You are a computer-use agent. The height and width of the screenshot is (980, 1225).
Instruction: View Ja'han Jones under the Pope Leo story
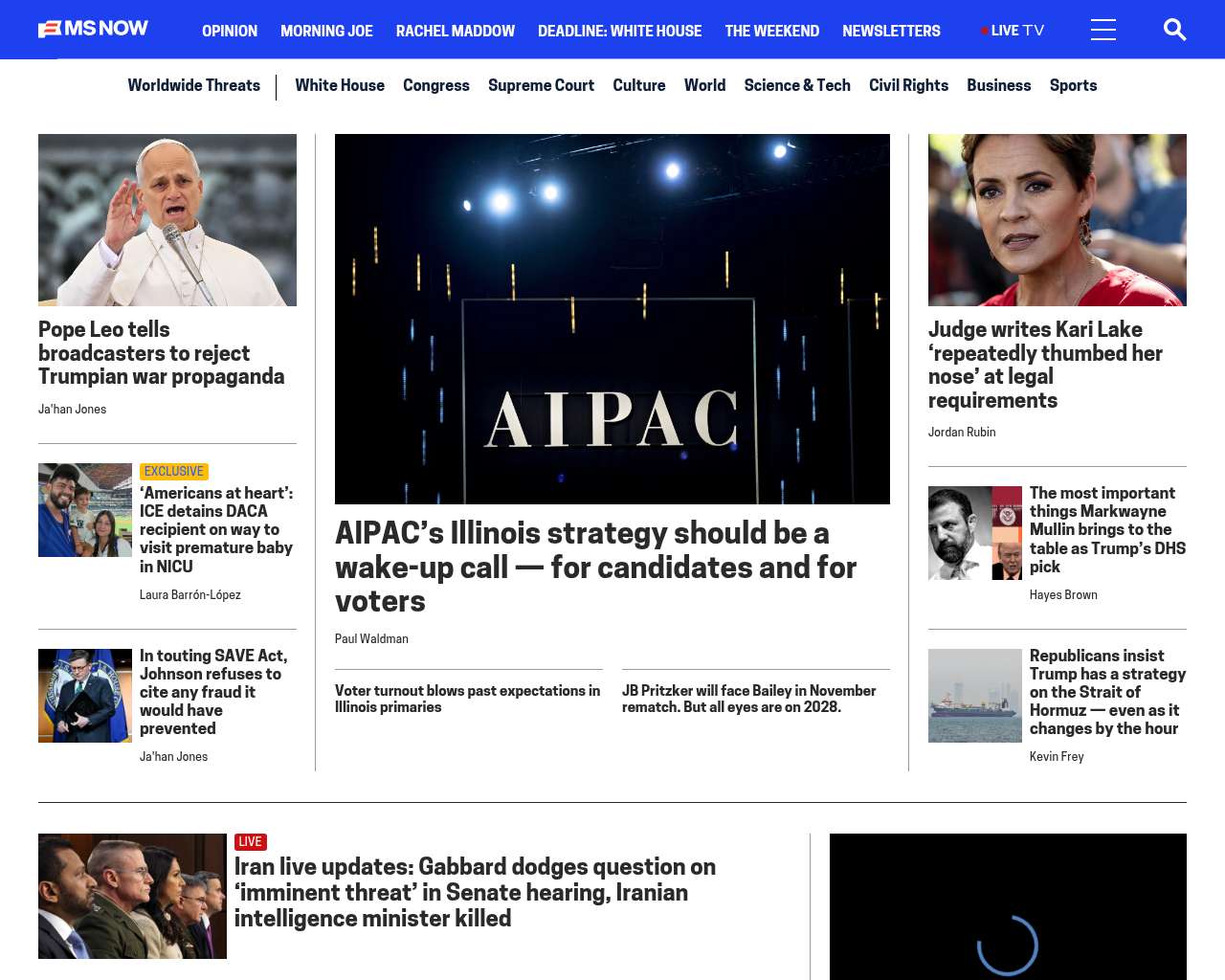coord(72,410)
